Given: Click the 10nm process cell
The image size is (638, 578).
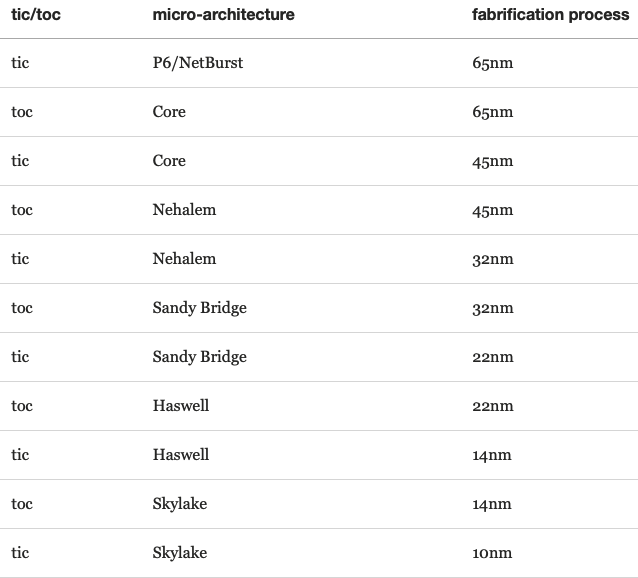Looking at the screenshot, I should point(491,553).
